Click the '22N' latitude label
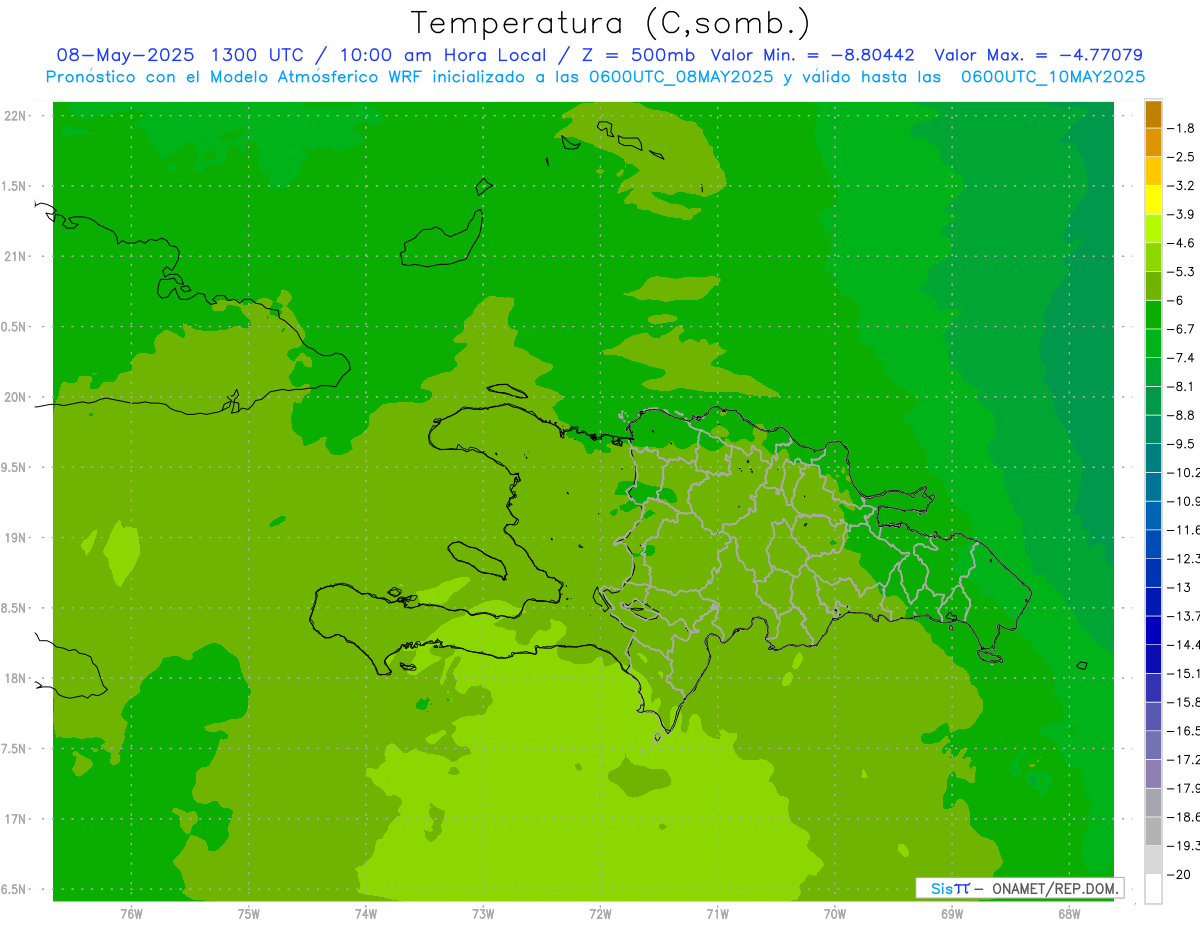 tap(16, 115)
